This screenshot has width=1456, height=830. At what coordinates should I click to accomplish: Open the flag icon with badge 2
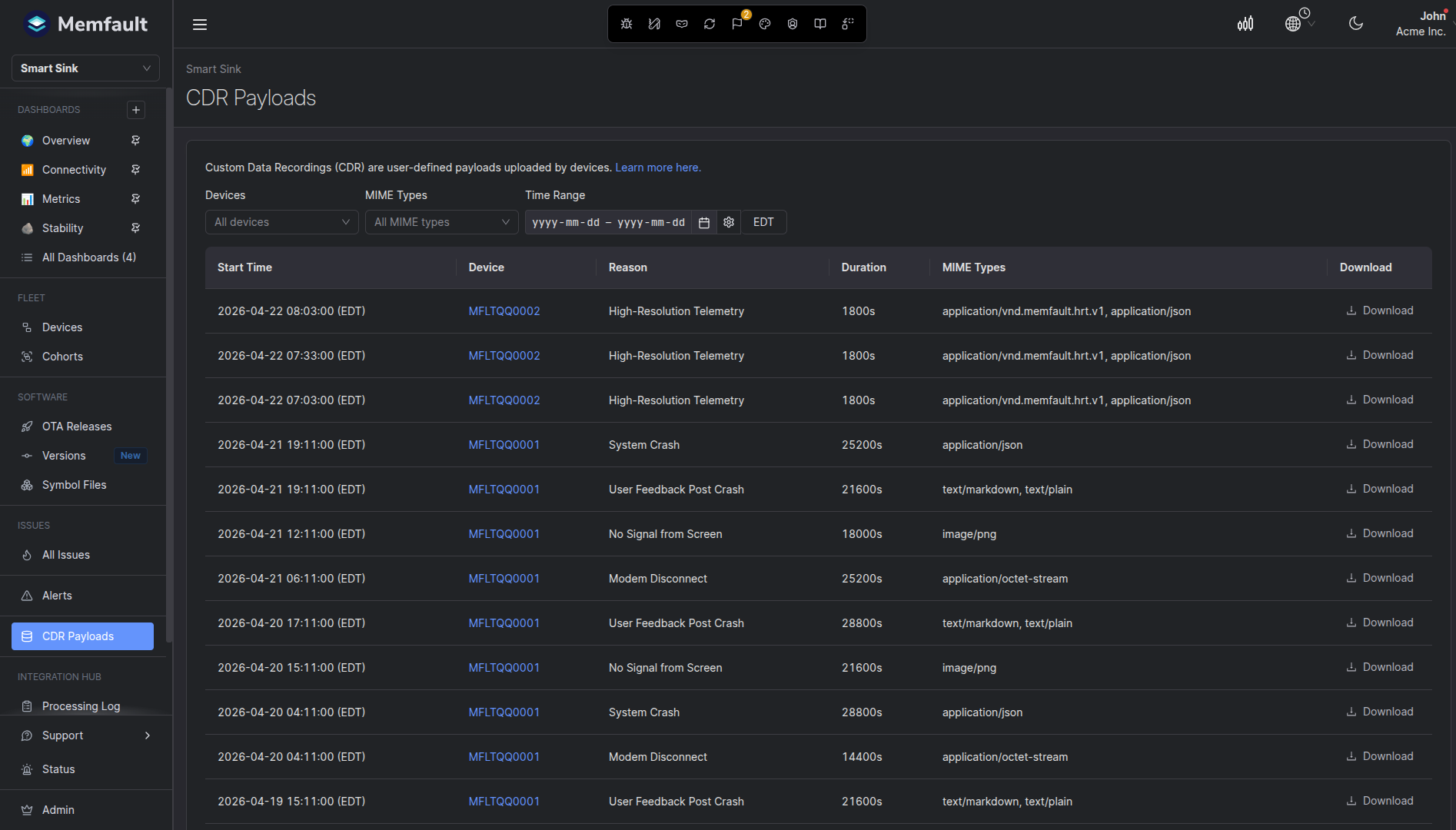click(738, 23)
